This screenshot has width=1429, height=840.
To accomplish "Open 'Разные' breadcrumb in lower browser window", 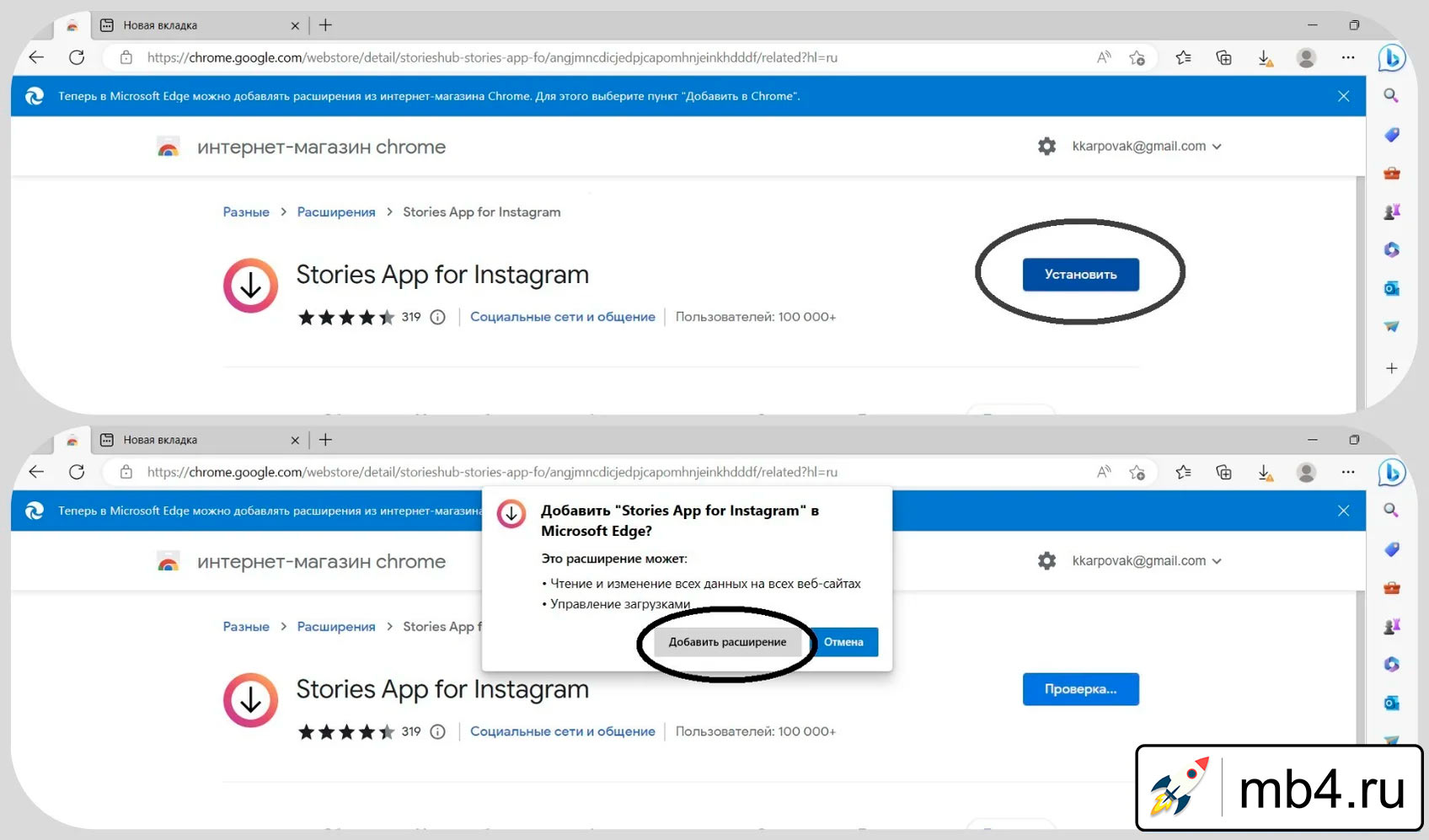I will pos(246,627).
